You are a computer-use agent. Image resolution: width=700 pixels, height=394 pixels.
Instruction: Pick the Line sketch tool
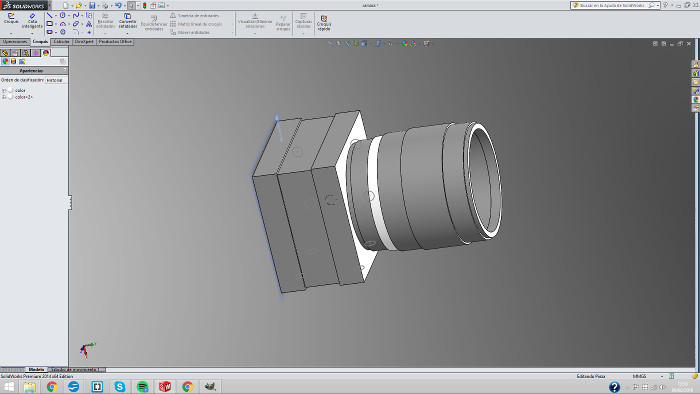coord(50,15)
